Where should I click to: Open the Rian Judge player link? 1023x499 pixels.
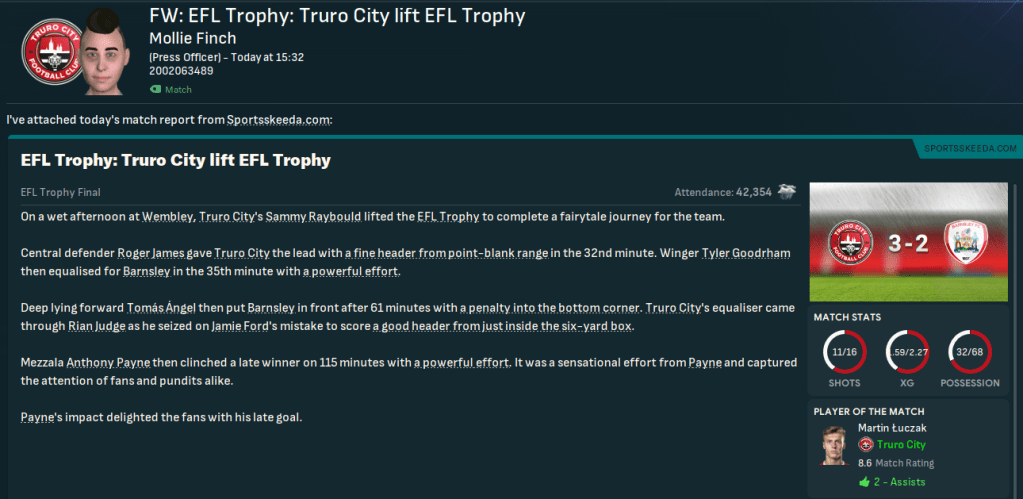click(98, 326)
